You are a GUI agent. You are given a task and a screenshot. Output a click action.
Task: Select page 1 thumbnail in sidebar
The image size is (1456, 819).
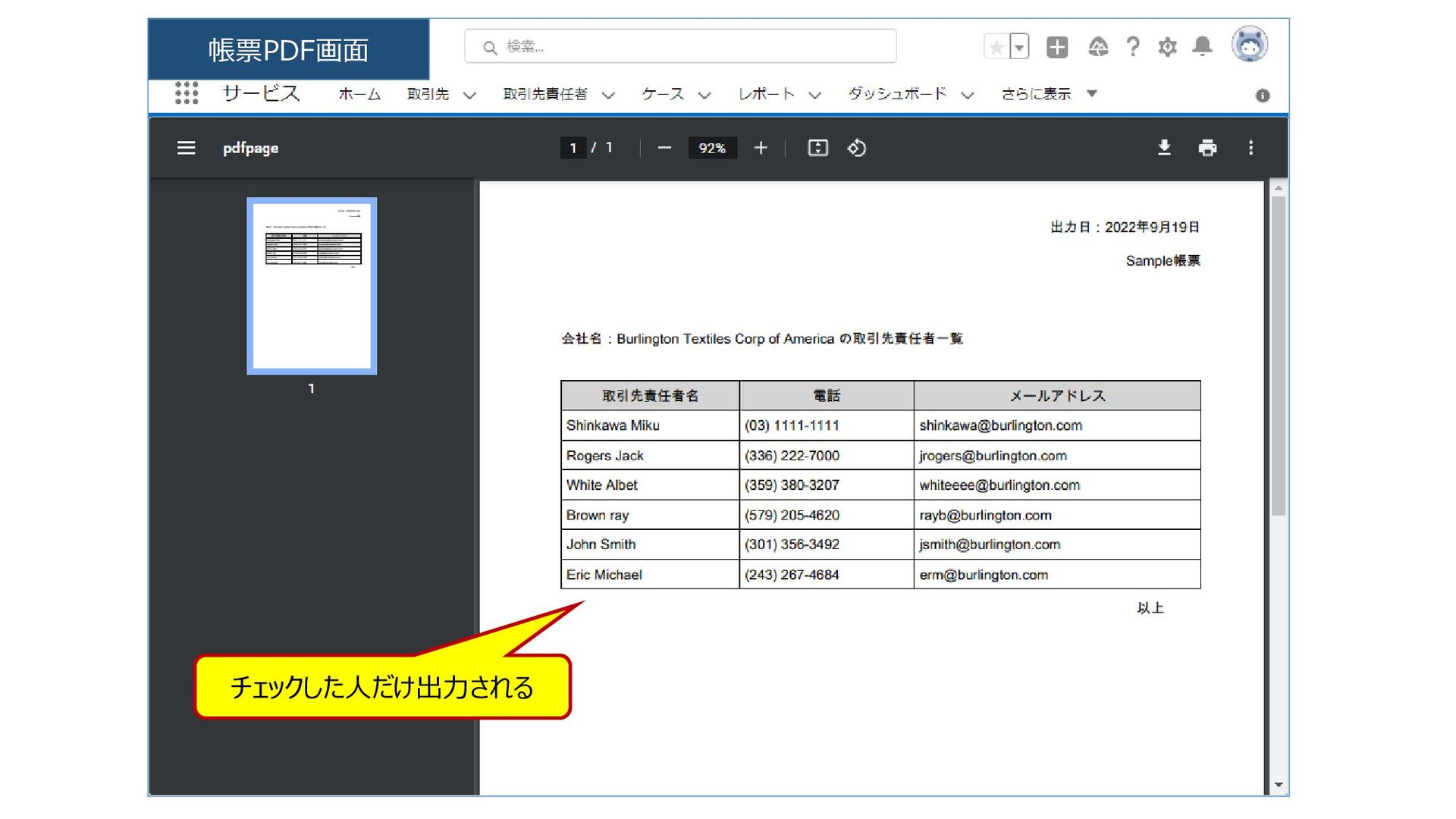[x=312, y=286]
